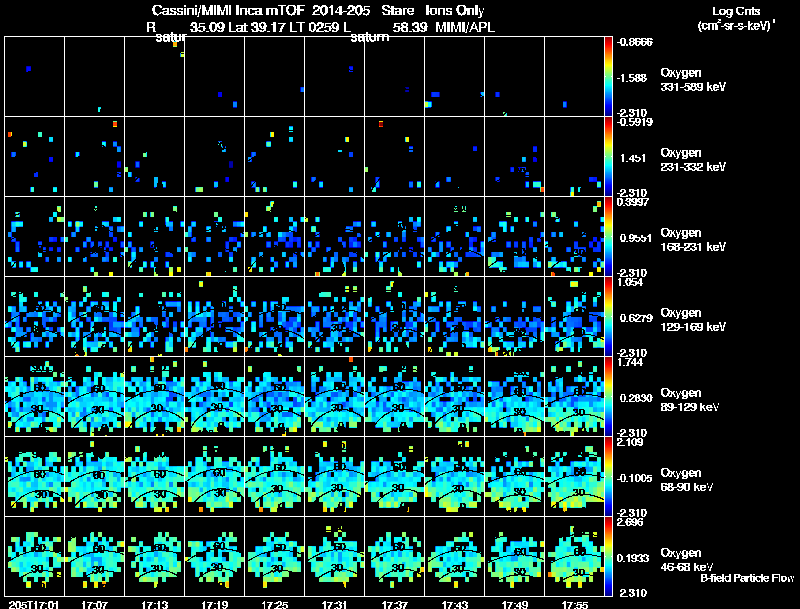The width and height of the screenshot is (800, 609).
Task: Click the B-field Particle Flow label
Action: [746, 578]
